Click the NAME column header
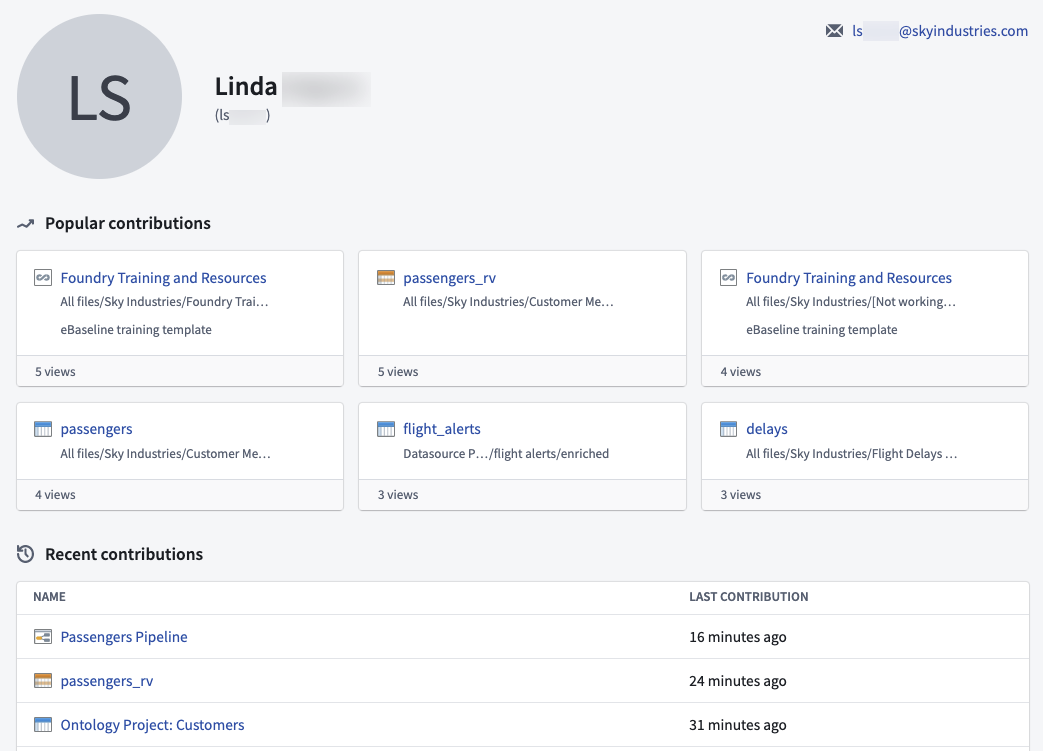Screen dimensions: 1043x751 pyautogui.click(x=49, y=597)
